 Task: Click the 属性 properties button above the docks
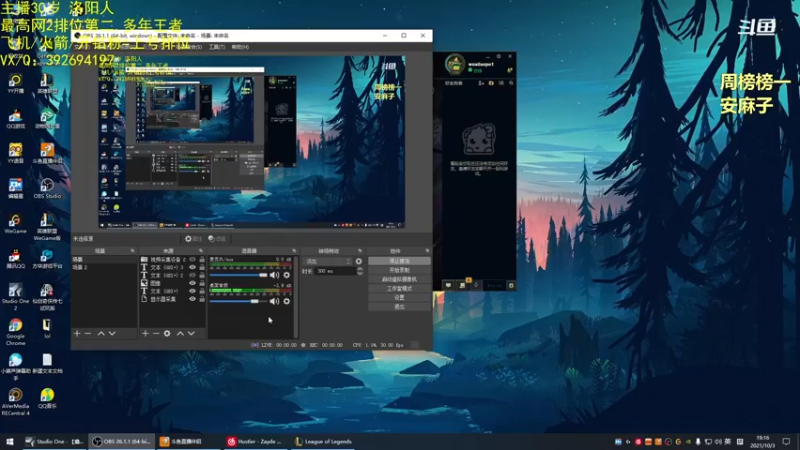[193, 238]
